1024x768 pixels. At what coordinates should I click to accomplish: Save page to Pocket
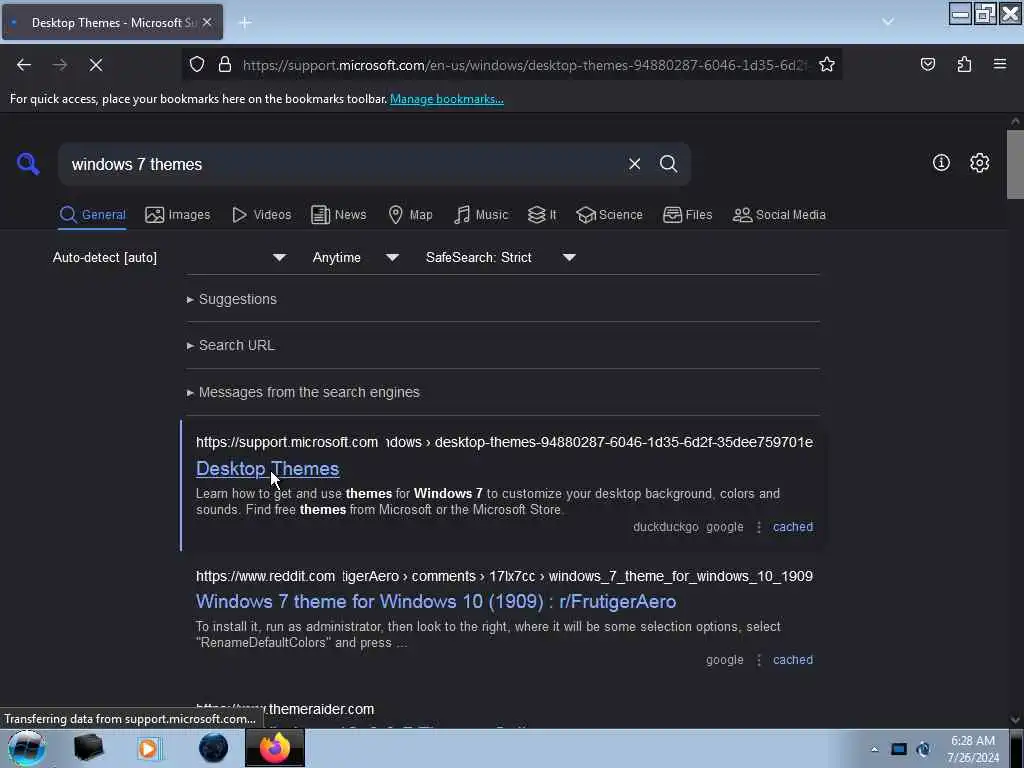coord(927,65)
